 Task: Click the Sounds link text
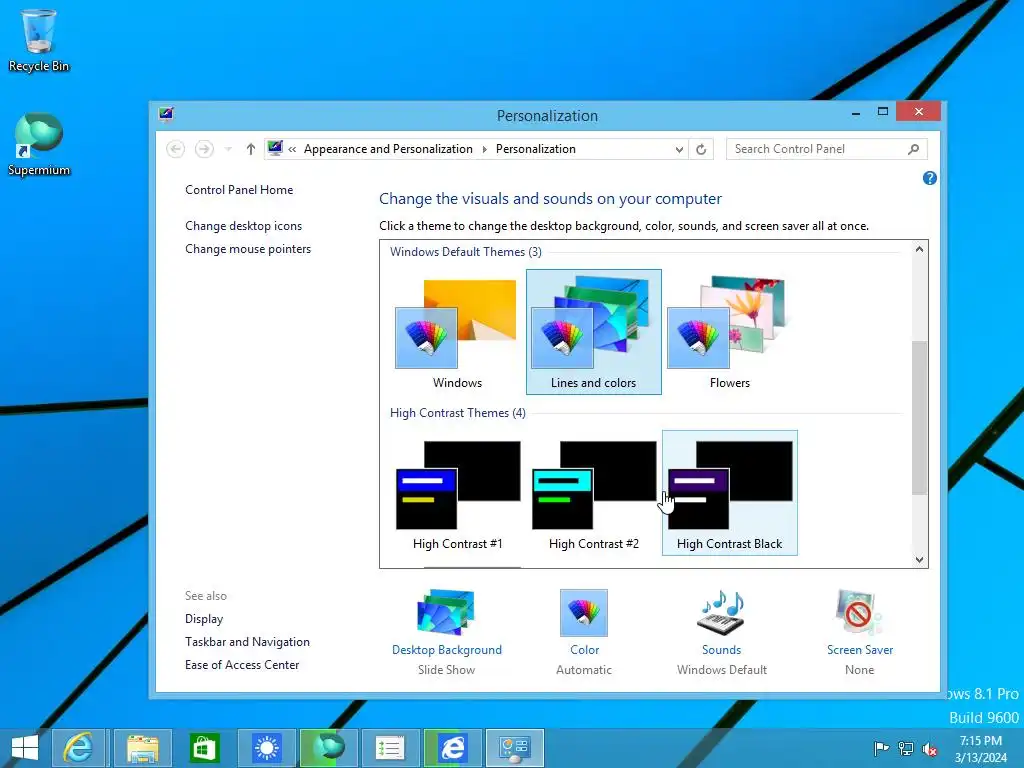tap(722, 650)
